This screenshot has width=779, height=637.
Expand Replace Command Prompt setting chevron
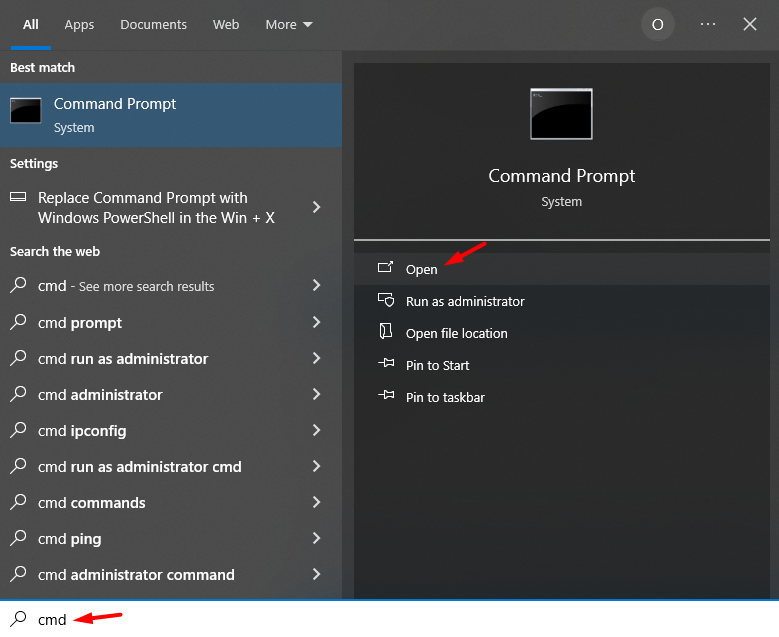[316, 207]
